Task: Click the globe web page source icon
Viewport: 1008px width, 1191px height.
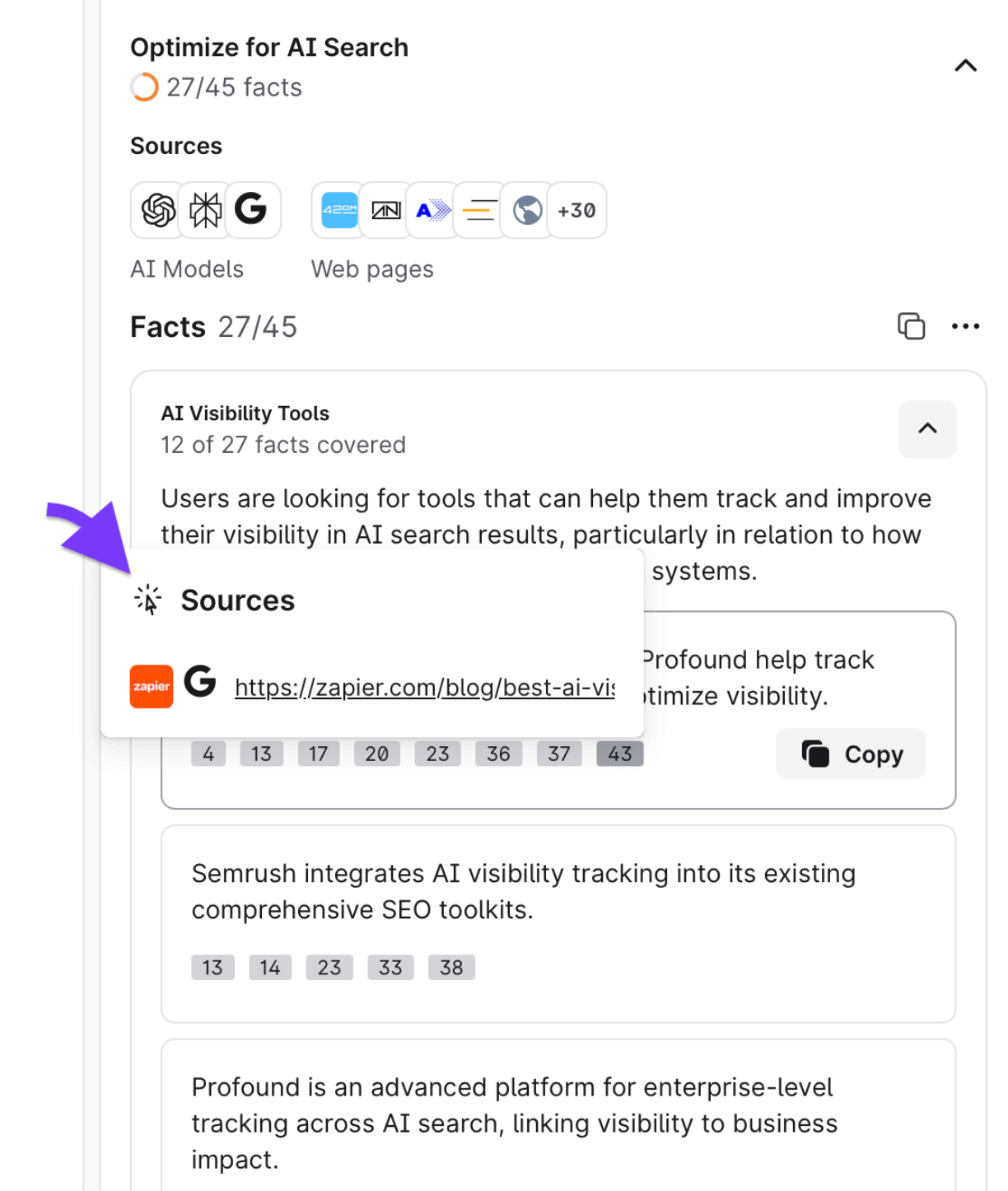Action: point(527,211)
